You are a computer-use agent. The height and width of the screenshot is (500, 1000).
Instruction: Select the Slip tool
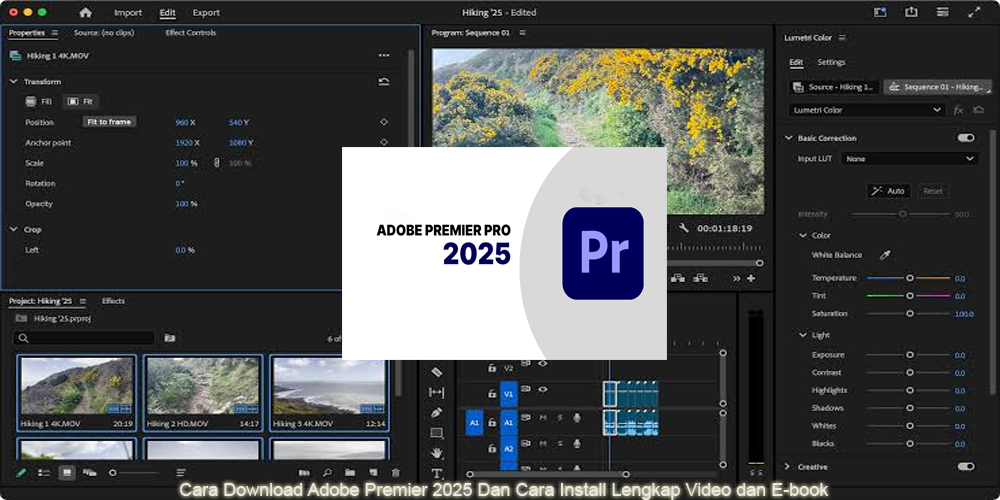coord(437,392)
